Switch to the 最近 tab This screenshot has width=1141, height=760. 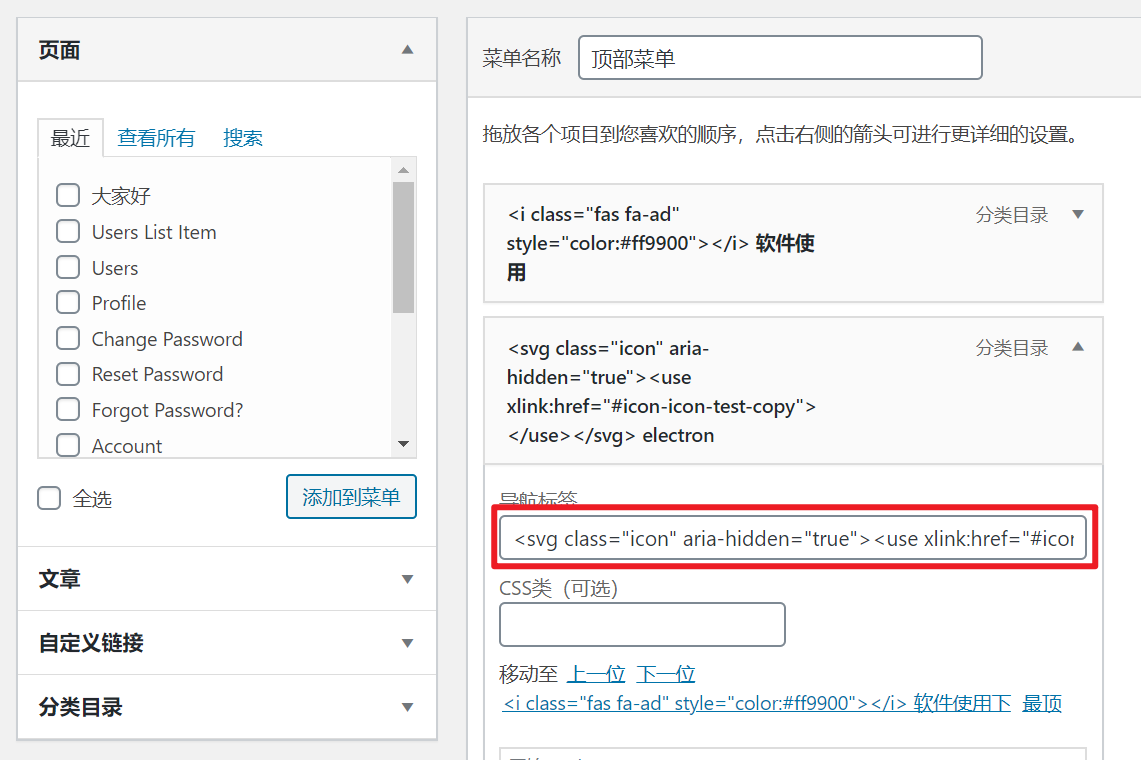pyautogui.click(x=71, y=138)
